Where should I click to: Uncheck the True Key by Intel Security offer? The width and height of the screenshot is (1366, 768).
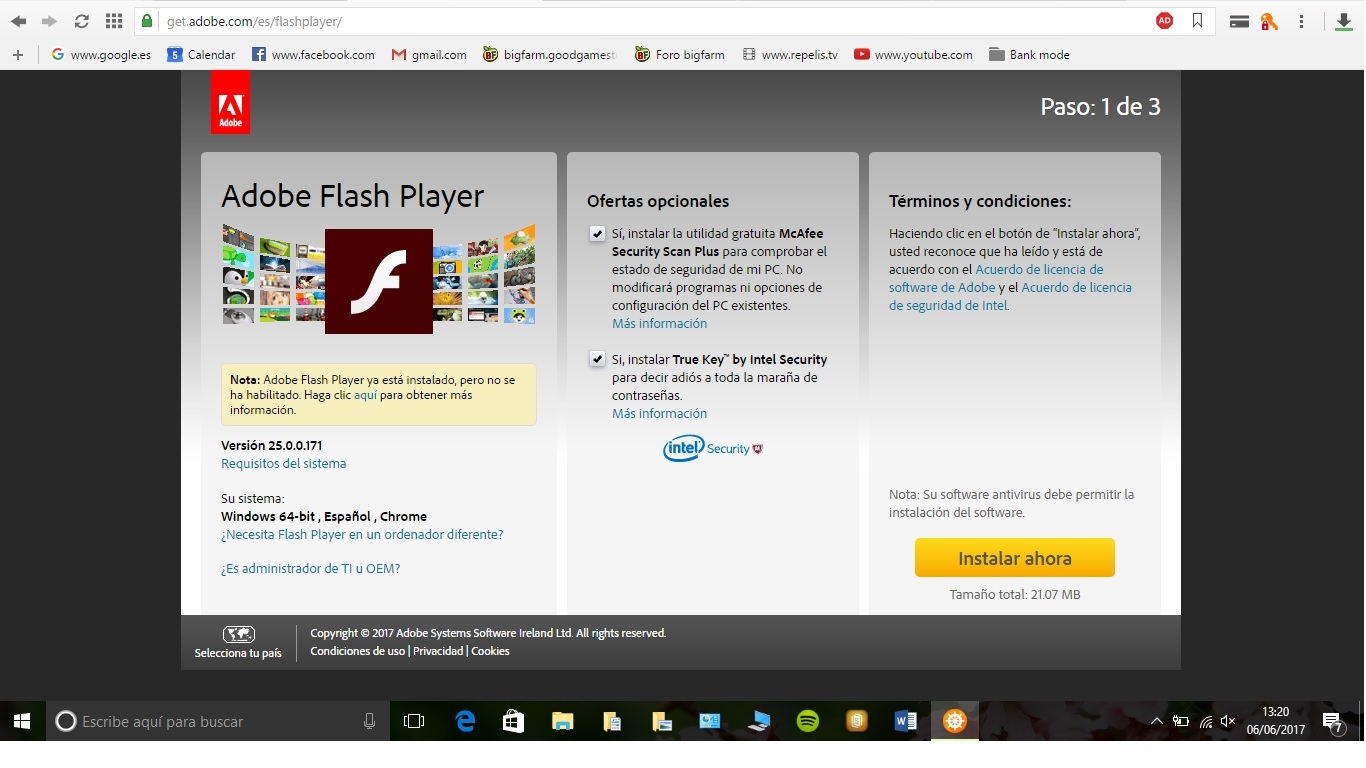point(597,359)
